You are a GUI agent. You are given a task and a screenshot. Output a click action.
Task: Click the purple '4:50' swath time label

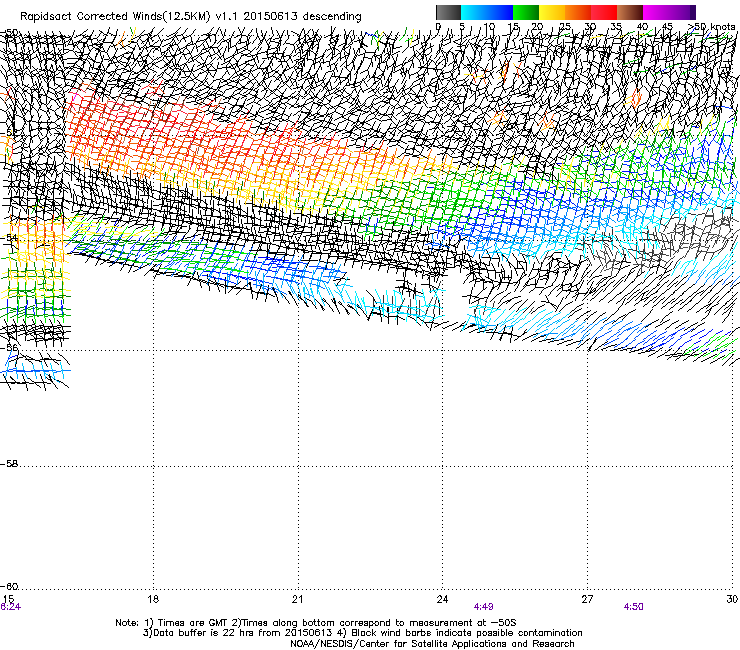click(x=633, y=607)
